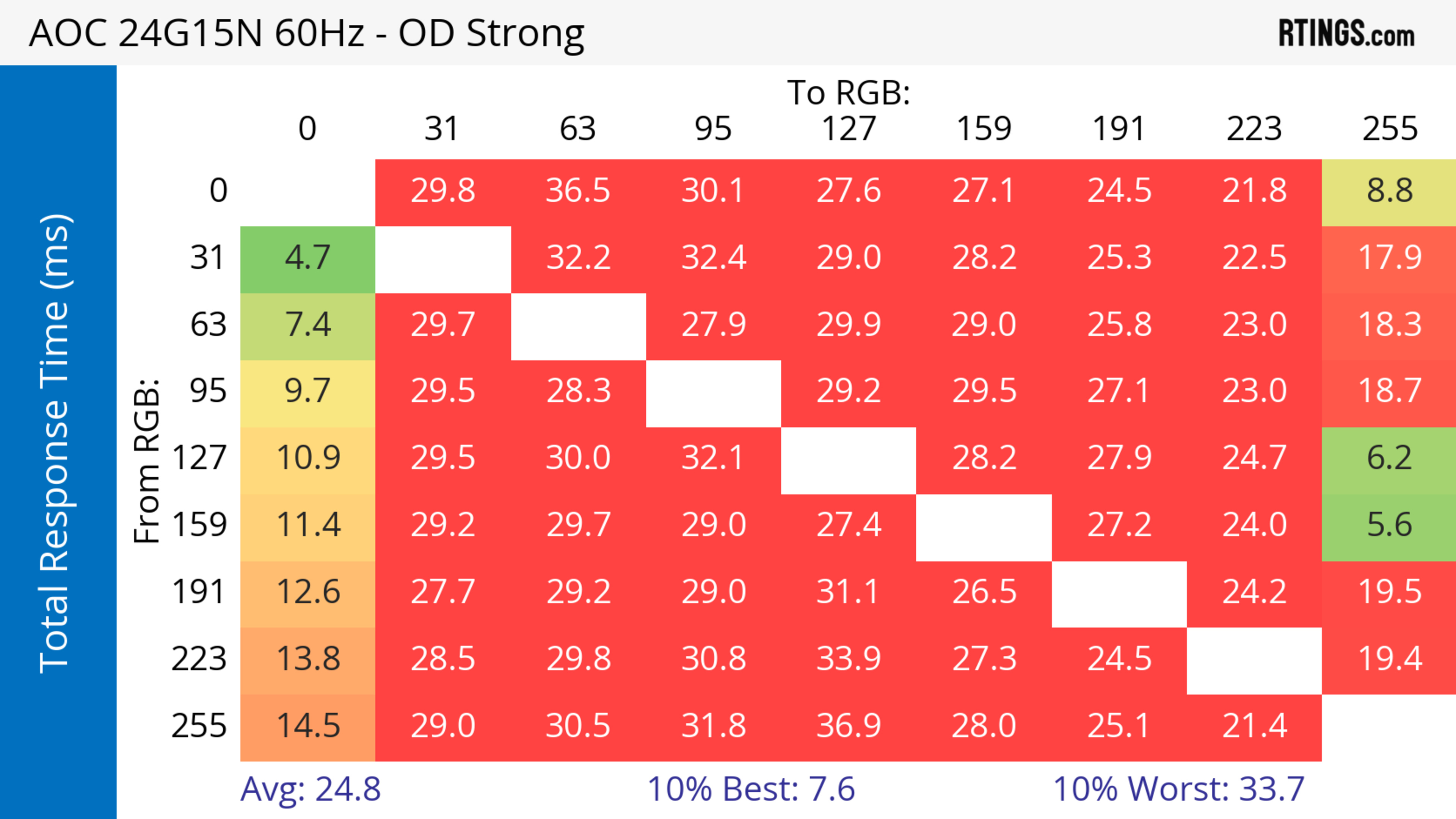Select the 17.9 cell

coord(1389,258)
